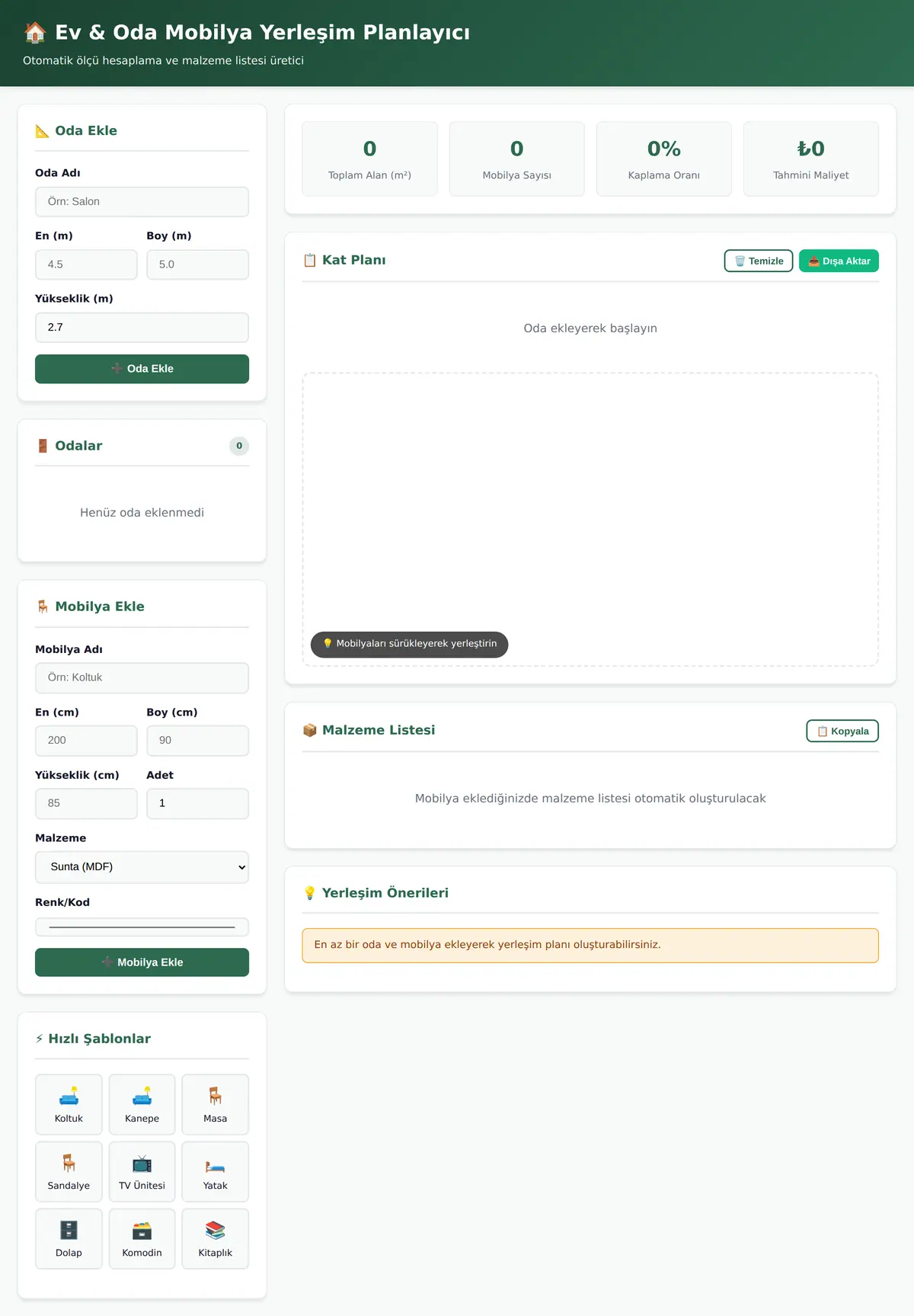
Task: Export the plan with Dışa Aktar
Action: pos(839,261)
